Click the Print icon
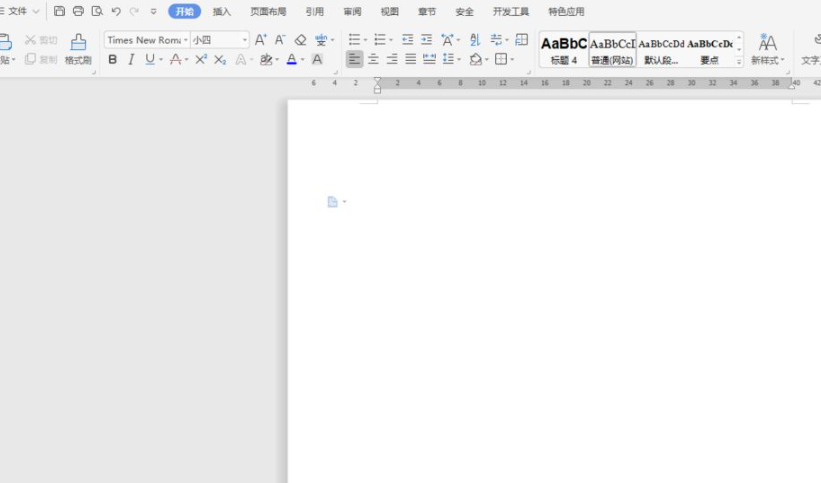The width and height of the screenshot is (821, 483). pyautogui.click(x=78, y=11)
